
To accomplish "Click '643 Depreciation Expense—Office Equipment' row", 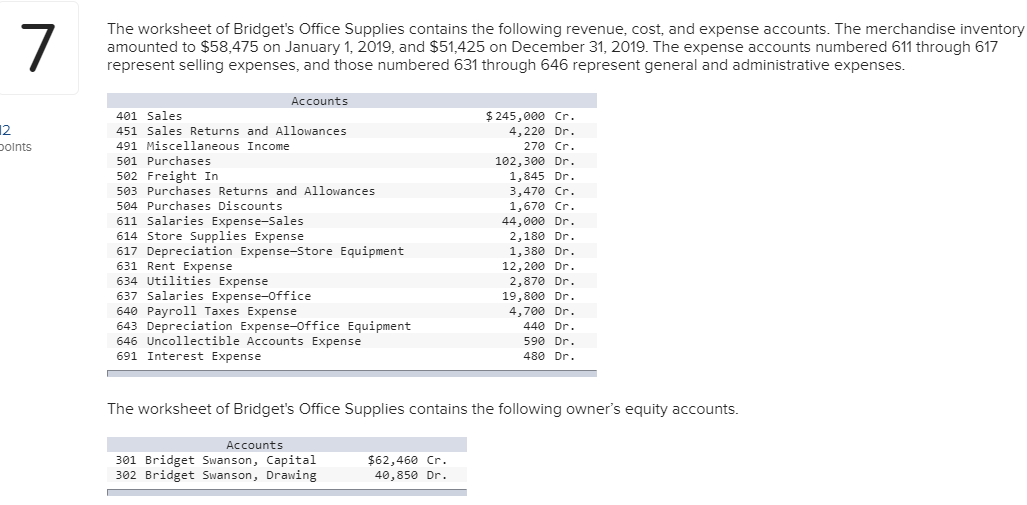I will pos(352,326).
